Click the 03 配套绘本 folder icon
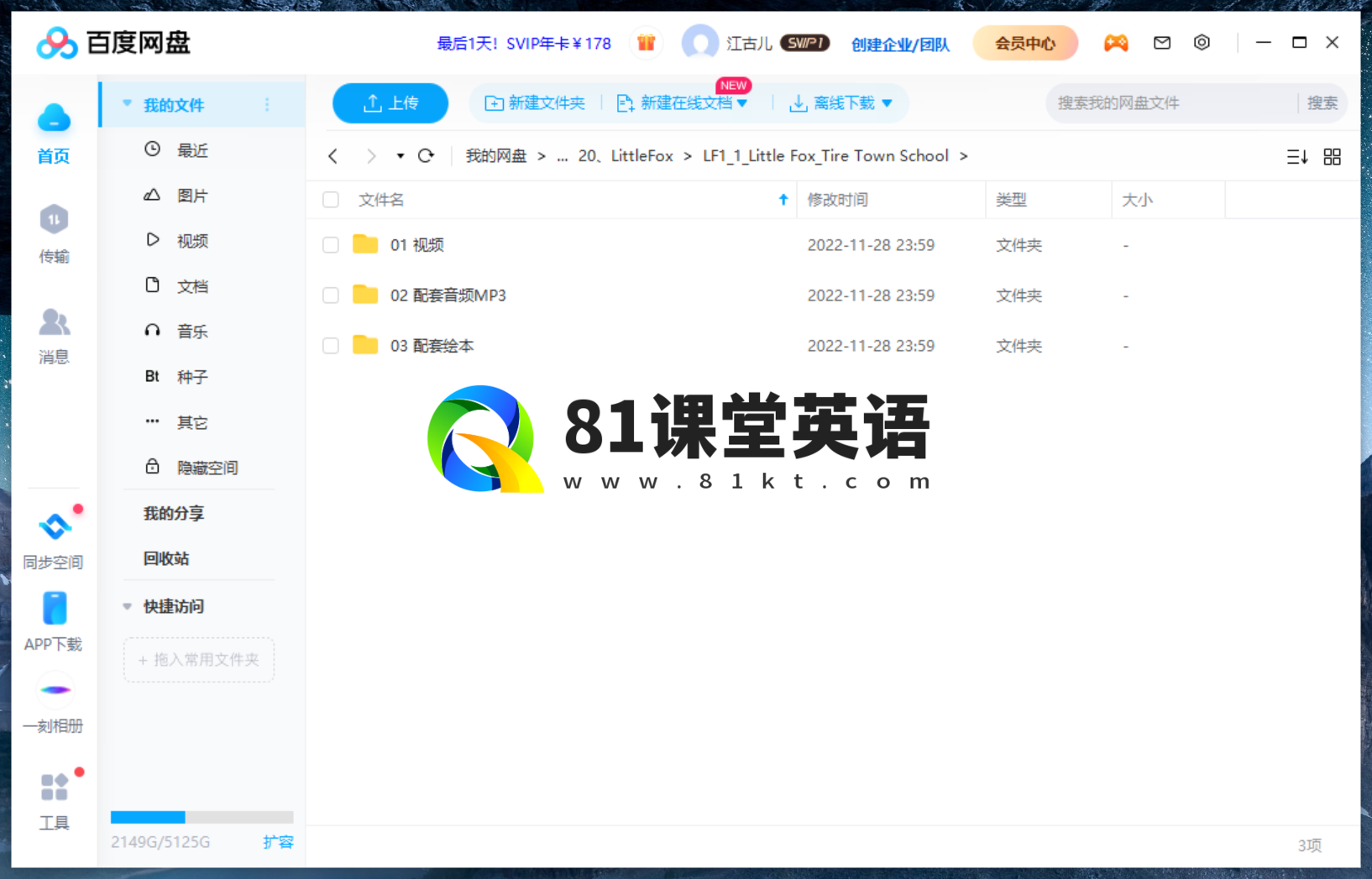 [365, 345]
